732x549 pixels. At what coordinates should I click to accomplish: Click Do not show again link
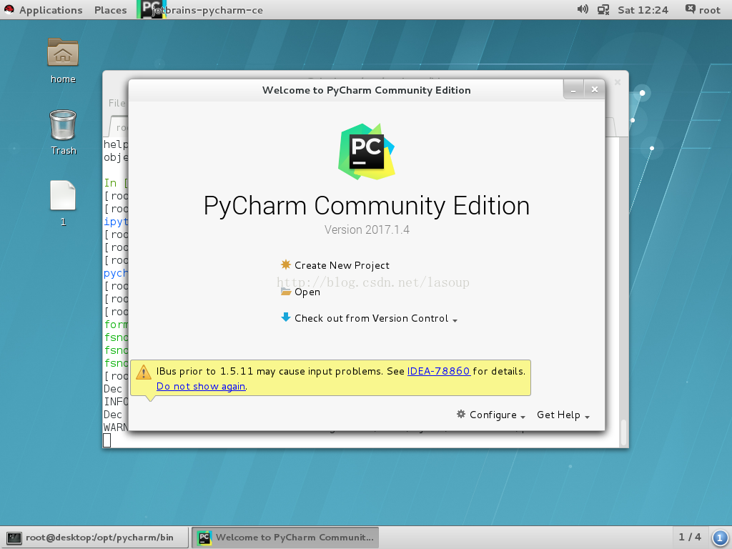coord(201,386)
